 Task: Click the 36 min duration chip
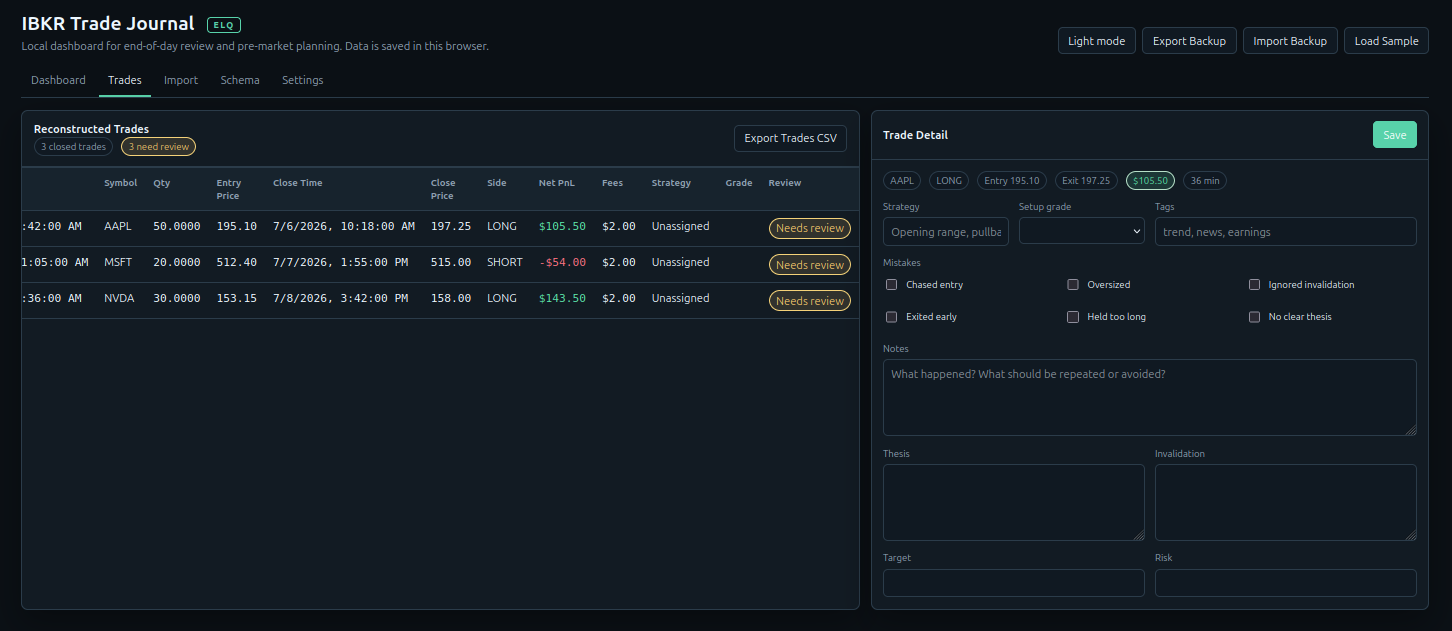[1205, 181]
